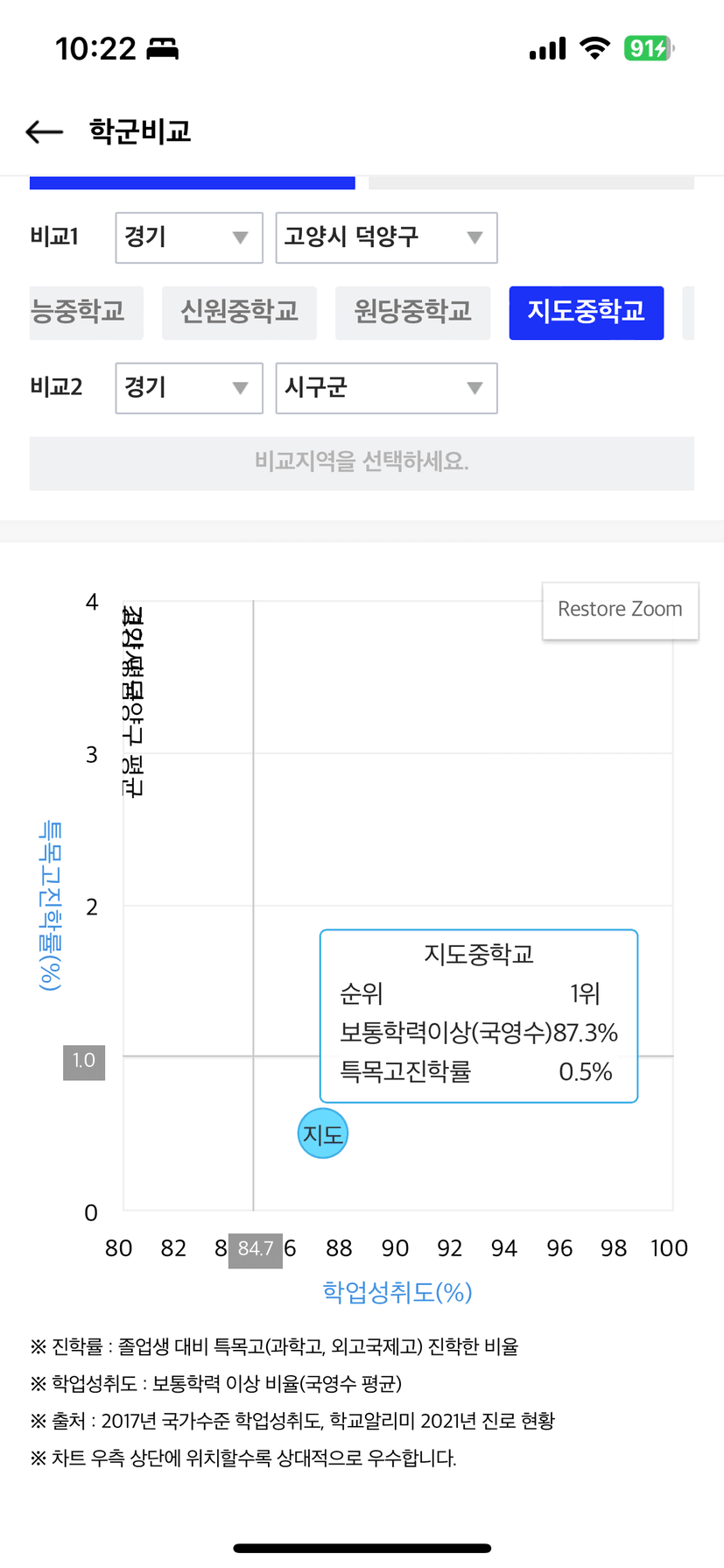
Task: Tap the battery indicator icon
Action: coord(649,48)
